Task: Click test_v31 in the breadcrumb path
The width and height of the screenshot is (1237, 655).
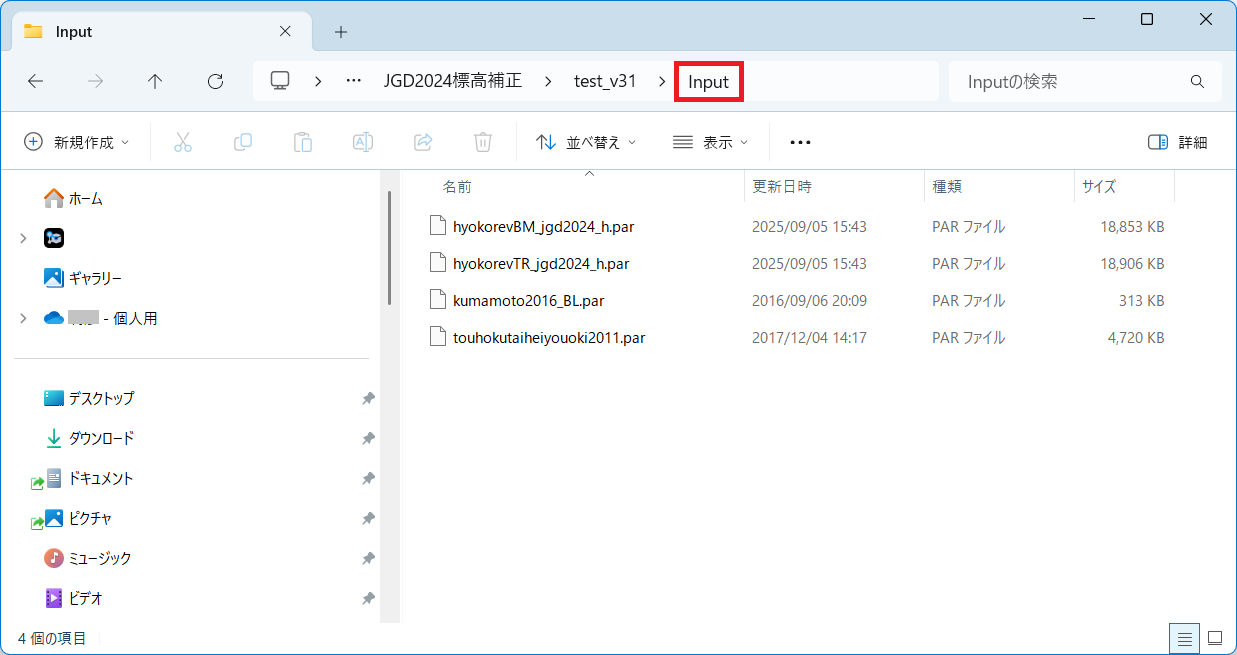Action: (x=605, y=82)
